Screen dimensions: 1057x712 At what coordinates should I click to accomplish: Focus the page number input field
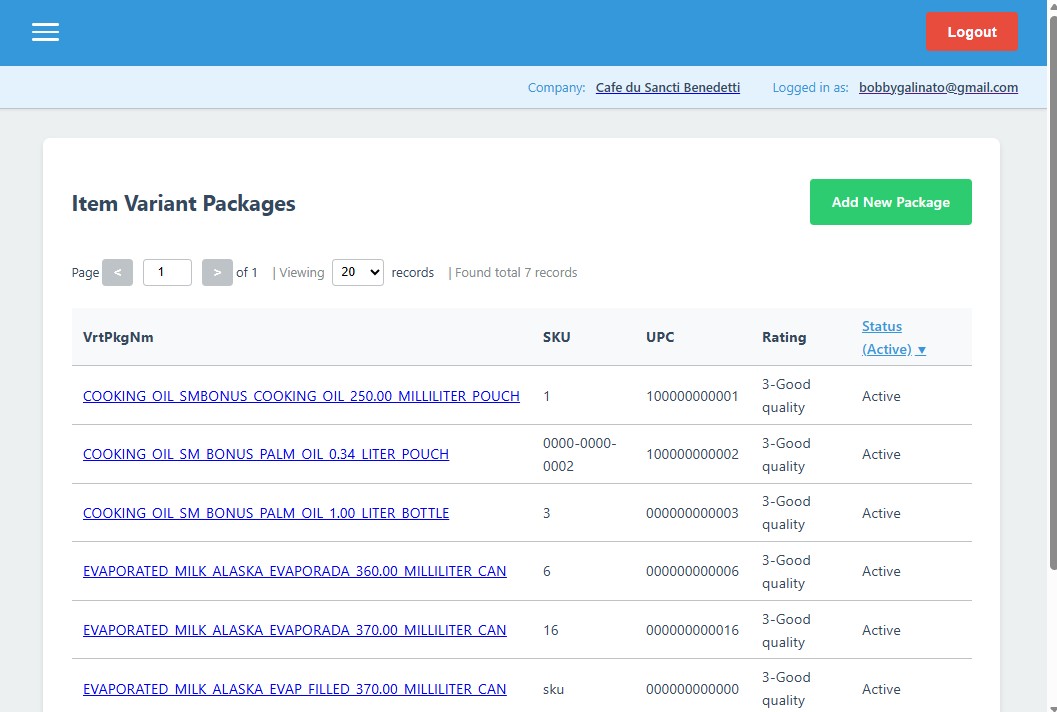click(x=167, y=272)
